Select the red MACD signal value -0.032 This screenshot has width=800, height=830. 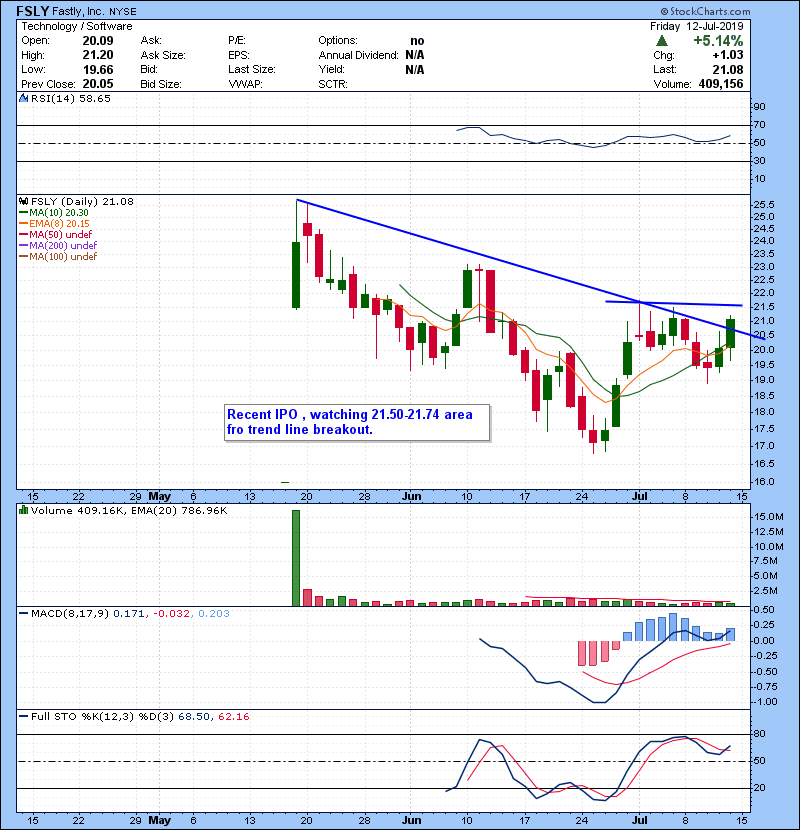172,614
